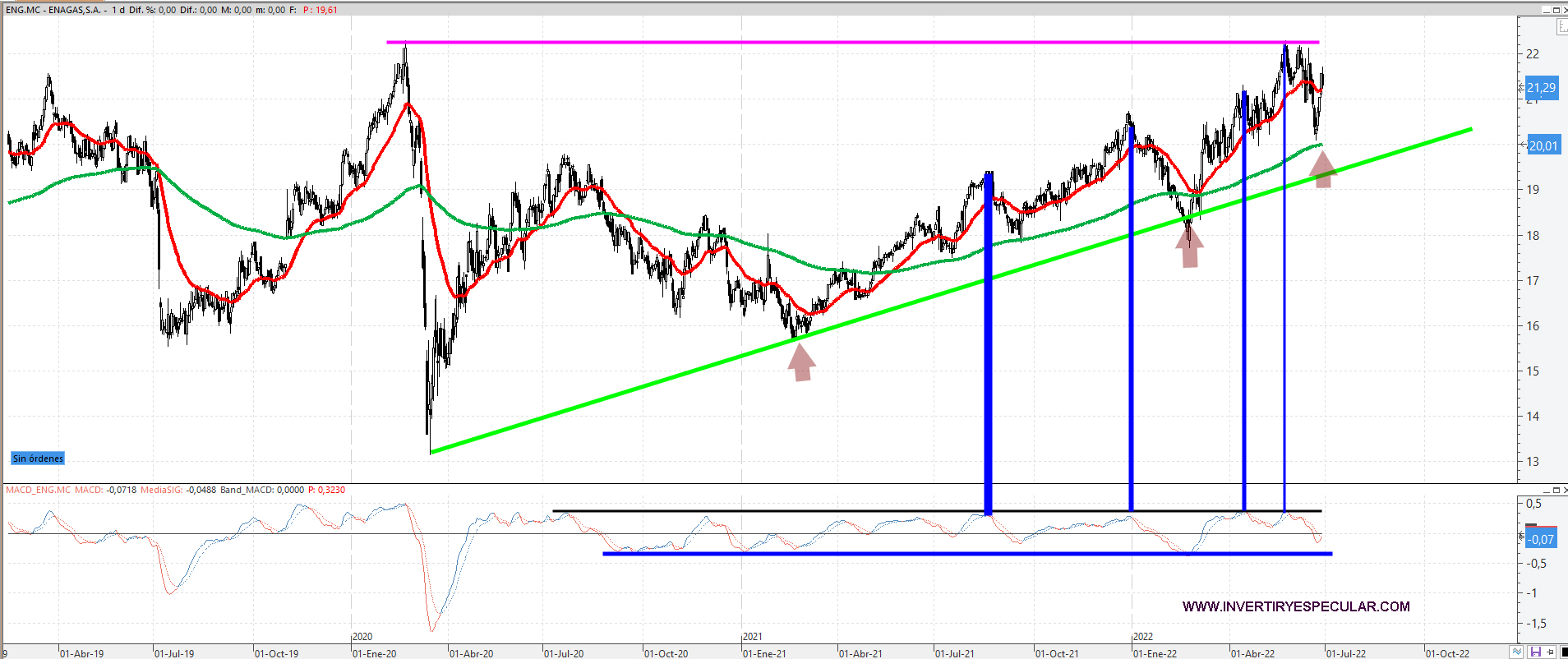
Task: Click the 20,01 price marker on axis
Action: (x=1543, y=145)
